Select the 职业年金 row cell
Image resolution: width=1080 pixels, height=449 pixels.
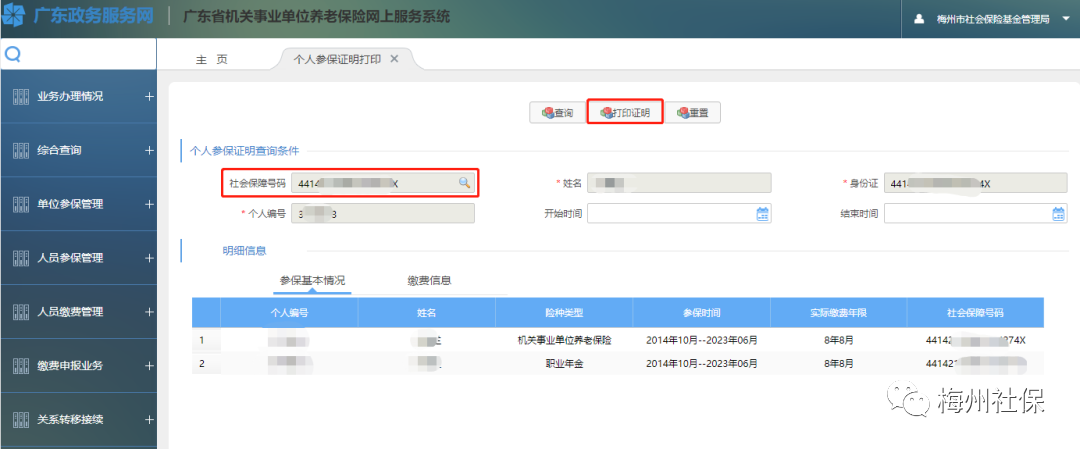click(564, 363)
